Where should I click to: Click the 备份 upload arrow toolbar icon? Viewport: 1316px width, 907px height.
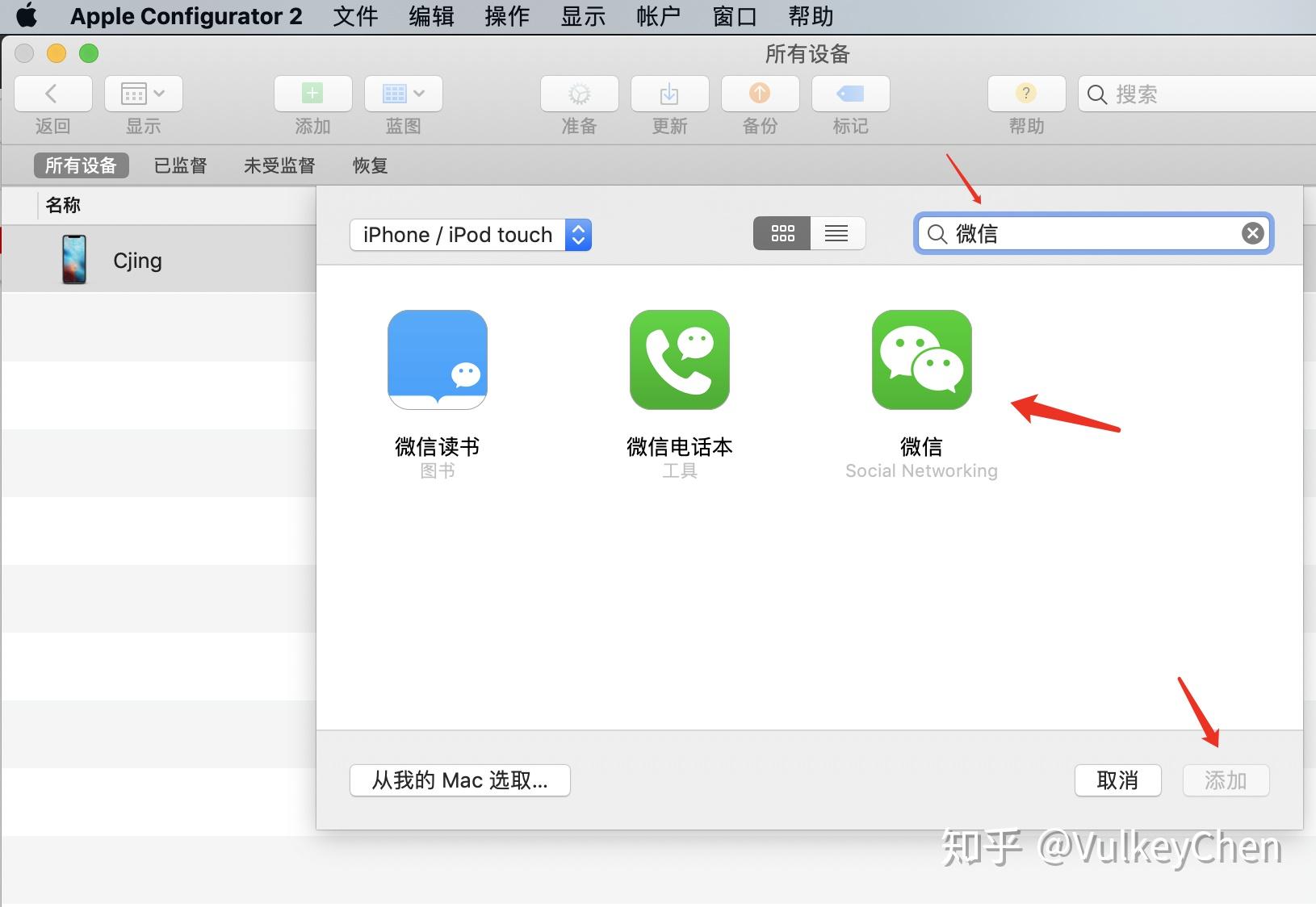pos(761,94)
